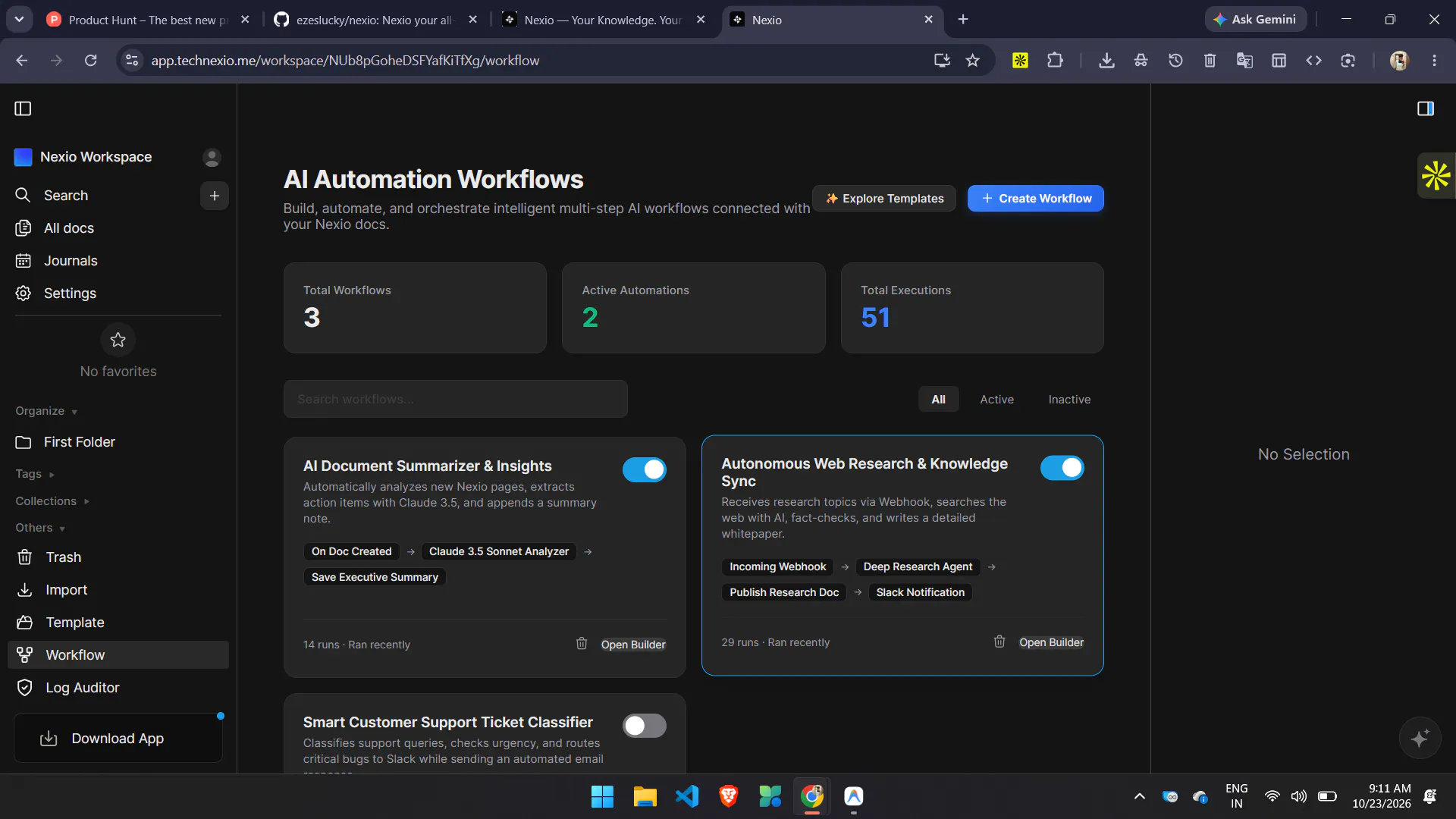Collapse the Others section
The height and width of the screenshot is (819, 1456).
40,528
